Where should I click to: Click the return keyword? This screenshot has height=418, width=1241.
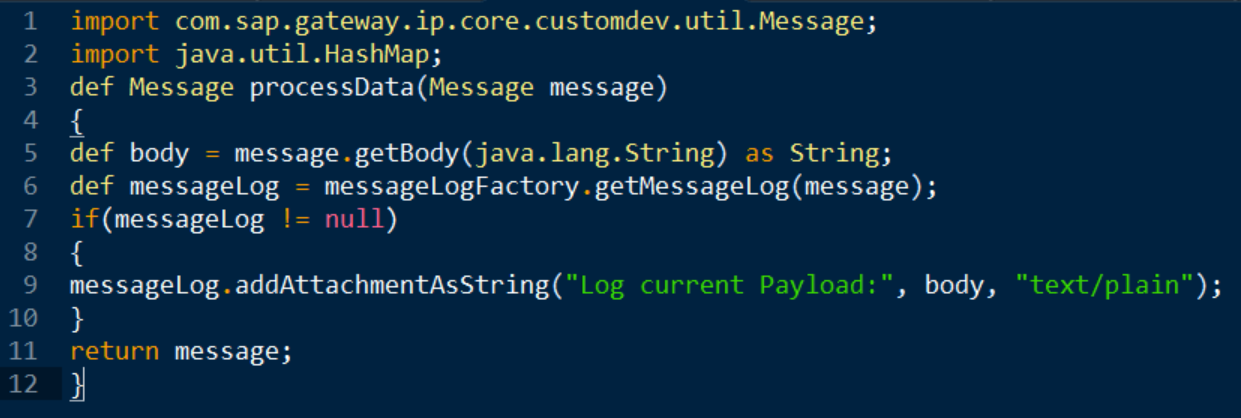click(x=114, y=352)
